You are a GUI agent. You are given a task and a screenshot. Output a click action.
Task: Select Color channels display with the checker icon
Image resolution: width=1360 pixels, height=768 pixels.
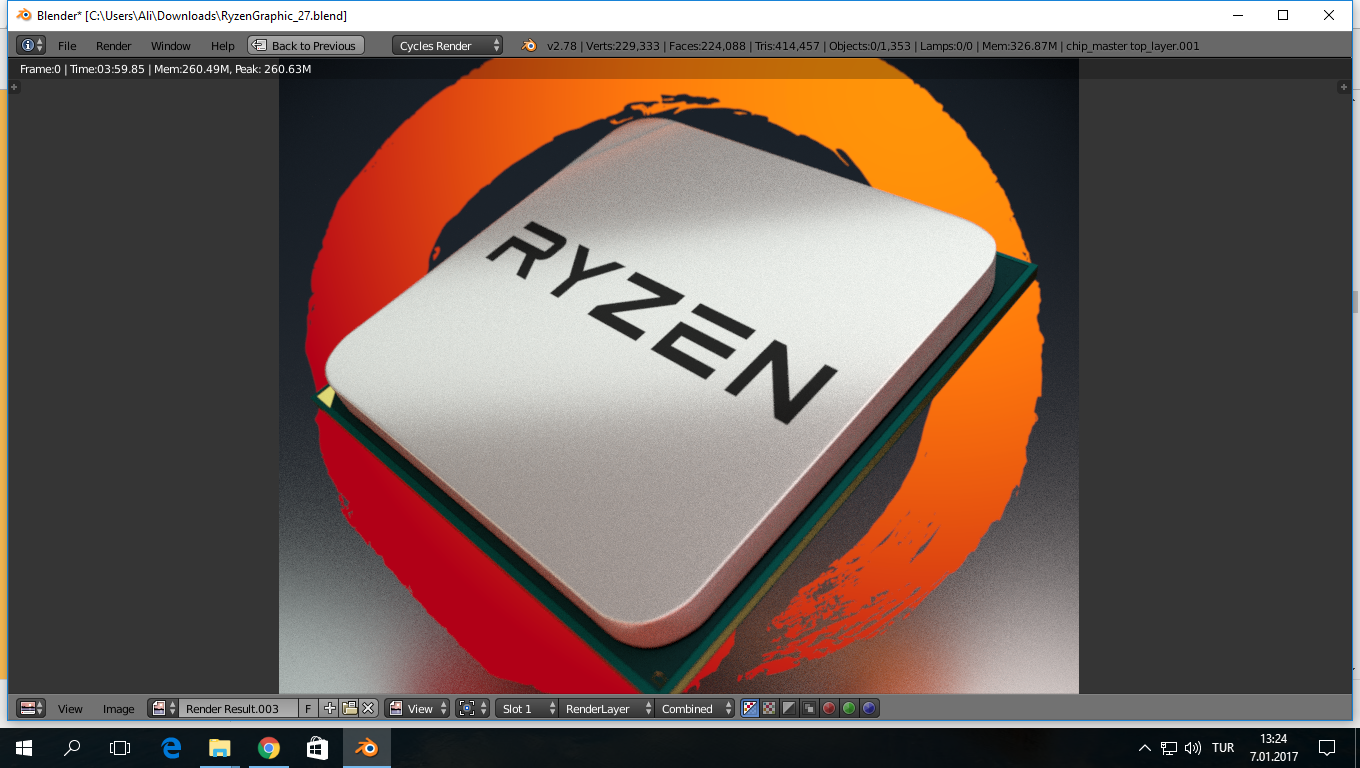pos(769,708)
